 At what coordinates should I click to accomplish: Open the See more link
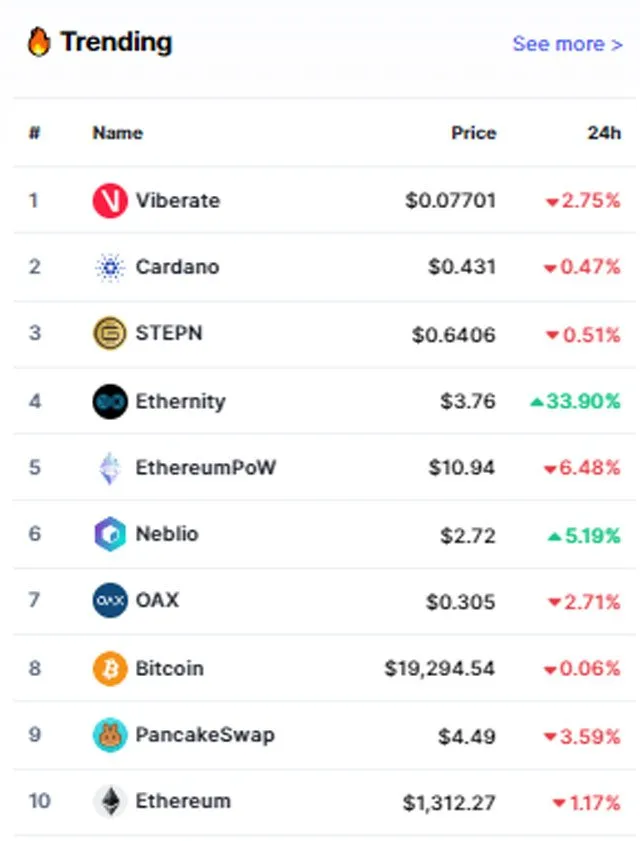point(567,44)
